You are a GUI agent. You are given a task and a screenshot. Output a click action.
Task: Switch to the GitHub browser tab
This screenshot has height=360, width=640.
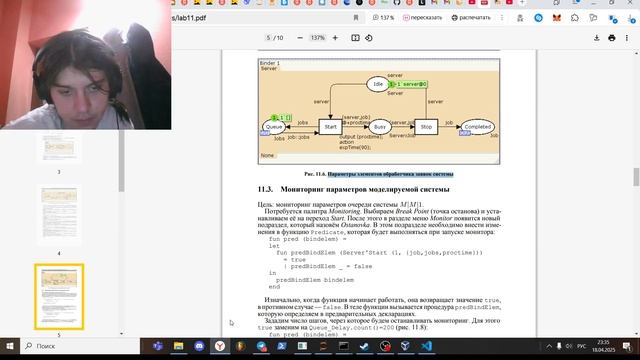pos(397,2)
